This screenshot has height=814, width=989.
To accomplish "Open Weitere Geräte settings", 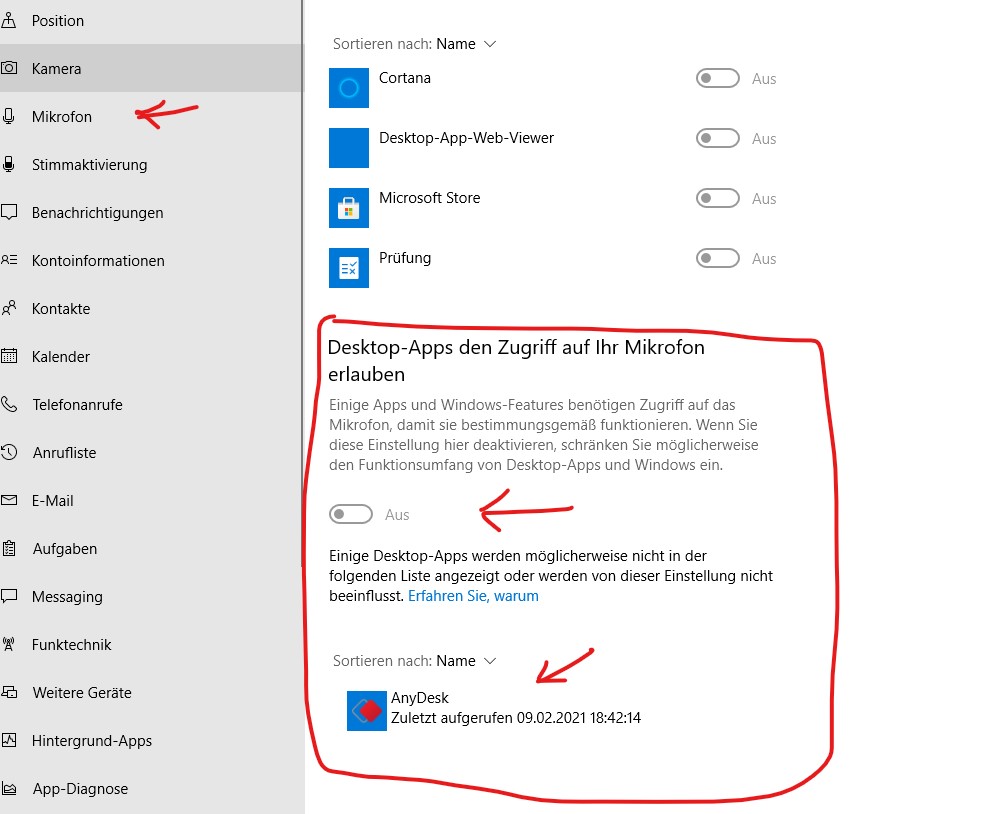I will [151, 692].
